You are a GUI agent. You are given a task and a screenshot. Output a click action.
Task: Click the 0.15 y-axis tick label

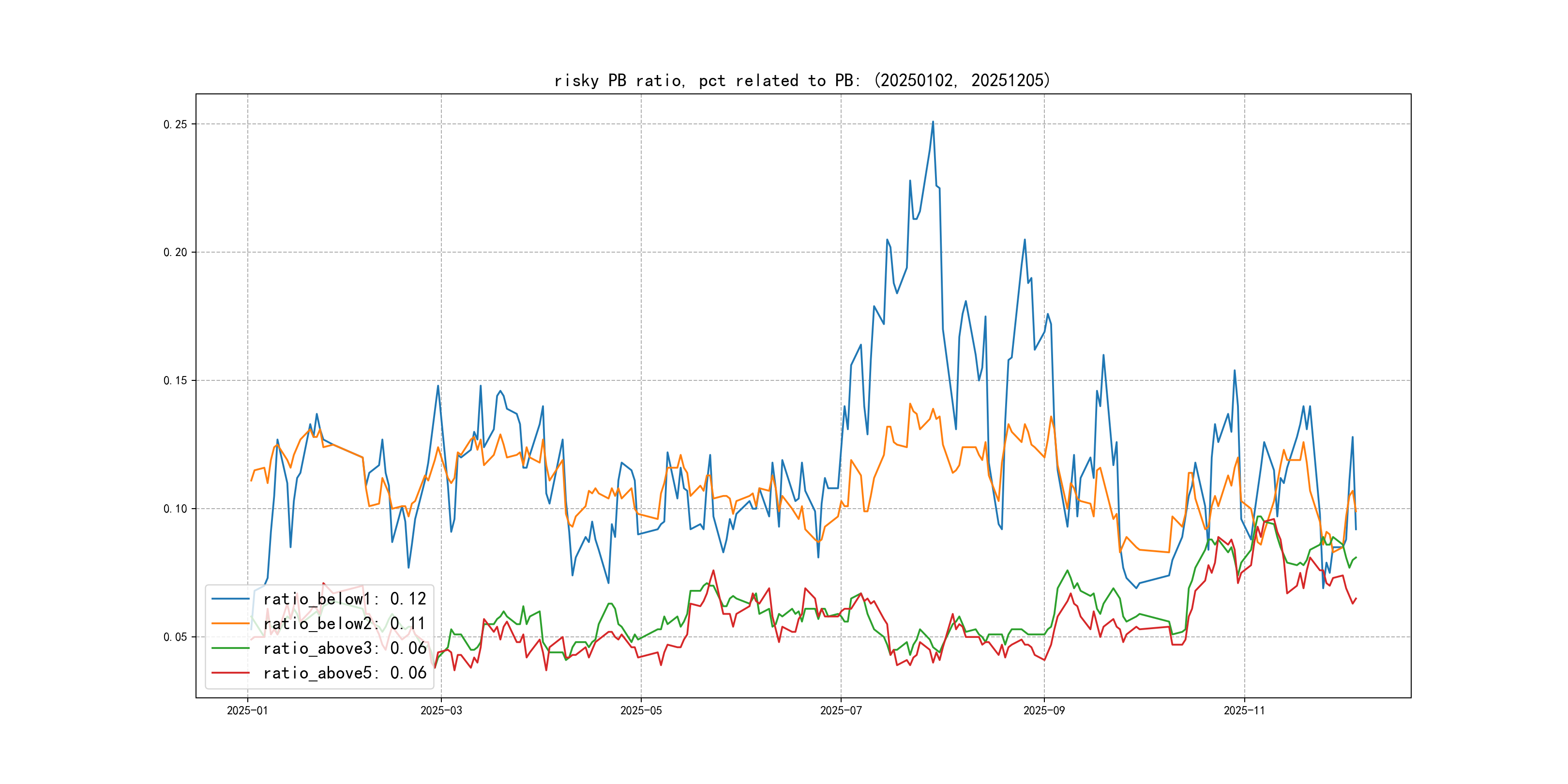(x=175, y=380)
